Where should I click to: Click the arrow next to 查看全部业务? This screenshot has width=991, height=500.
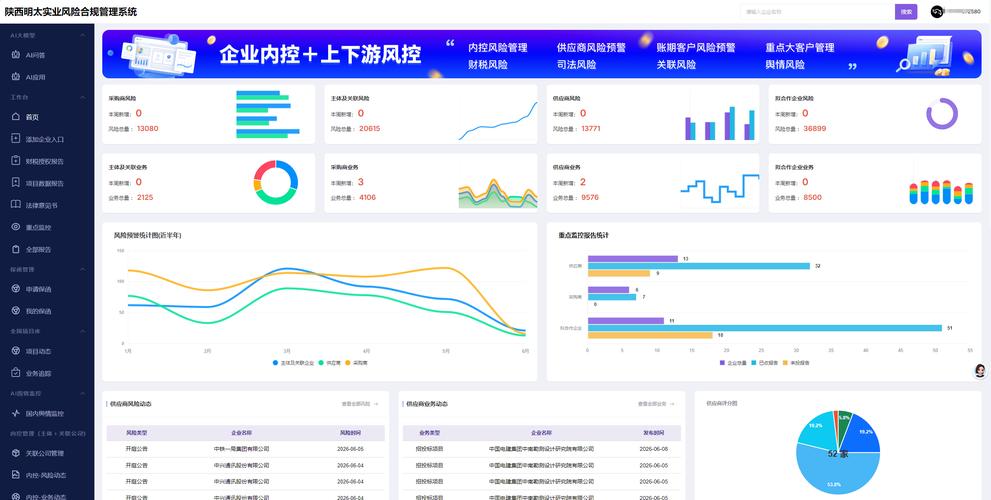672,403
